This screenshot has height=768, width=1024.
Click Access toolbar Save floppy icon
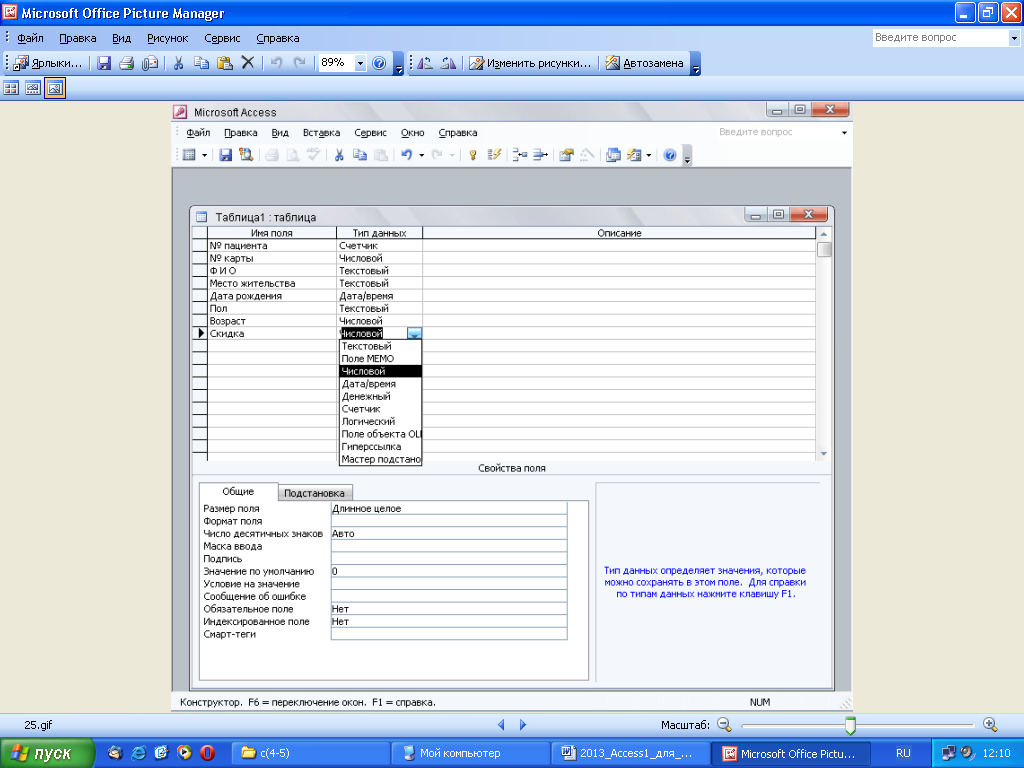coord(225,155)
